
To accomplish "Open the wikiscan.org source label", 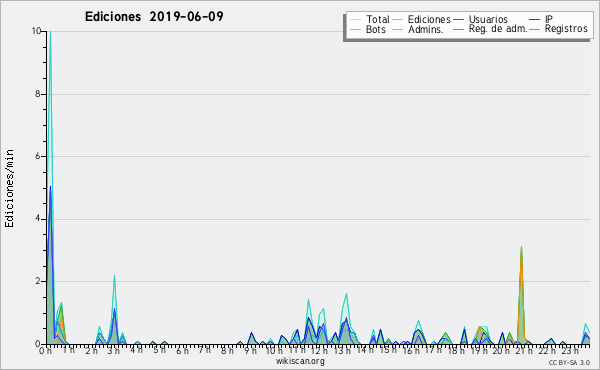I will coord(300,361).
